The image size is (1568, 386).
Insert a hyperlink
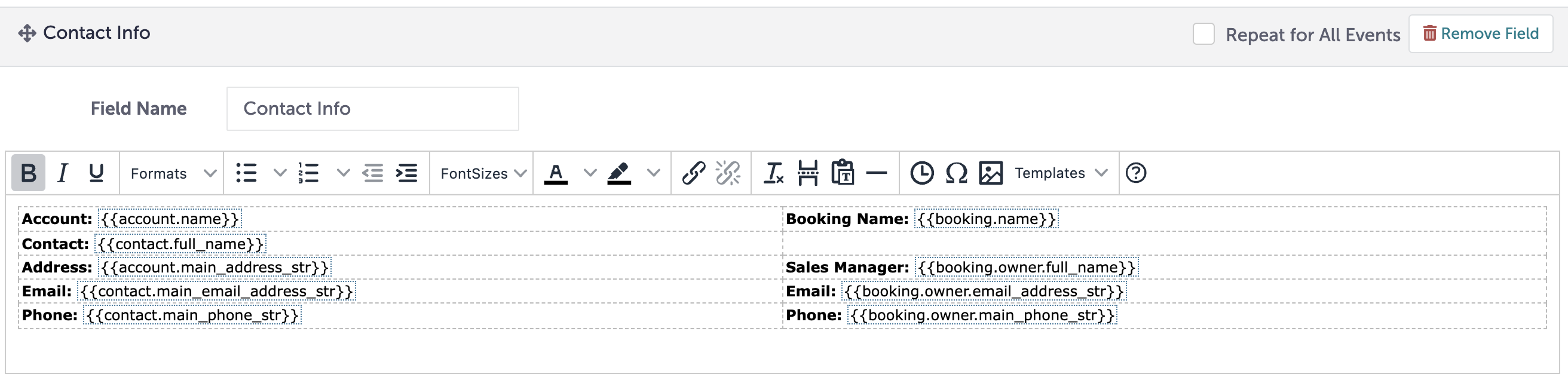pos(694,173)
